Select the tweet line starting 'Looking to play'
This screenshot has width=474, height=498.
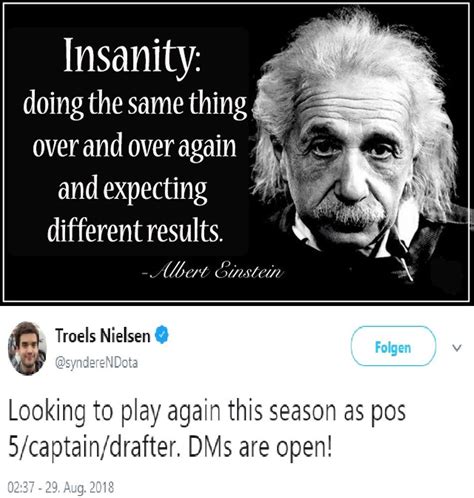coord(207,411)
